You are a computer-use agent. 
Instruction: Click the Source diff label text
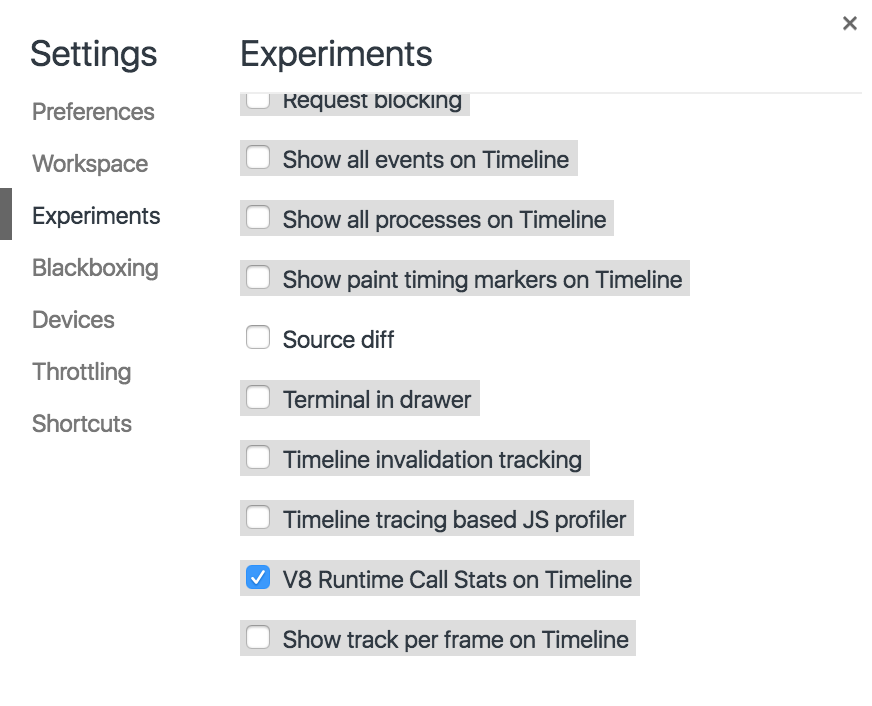click(x=338, y=340)
